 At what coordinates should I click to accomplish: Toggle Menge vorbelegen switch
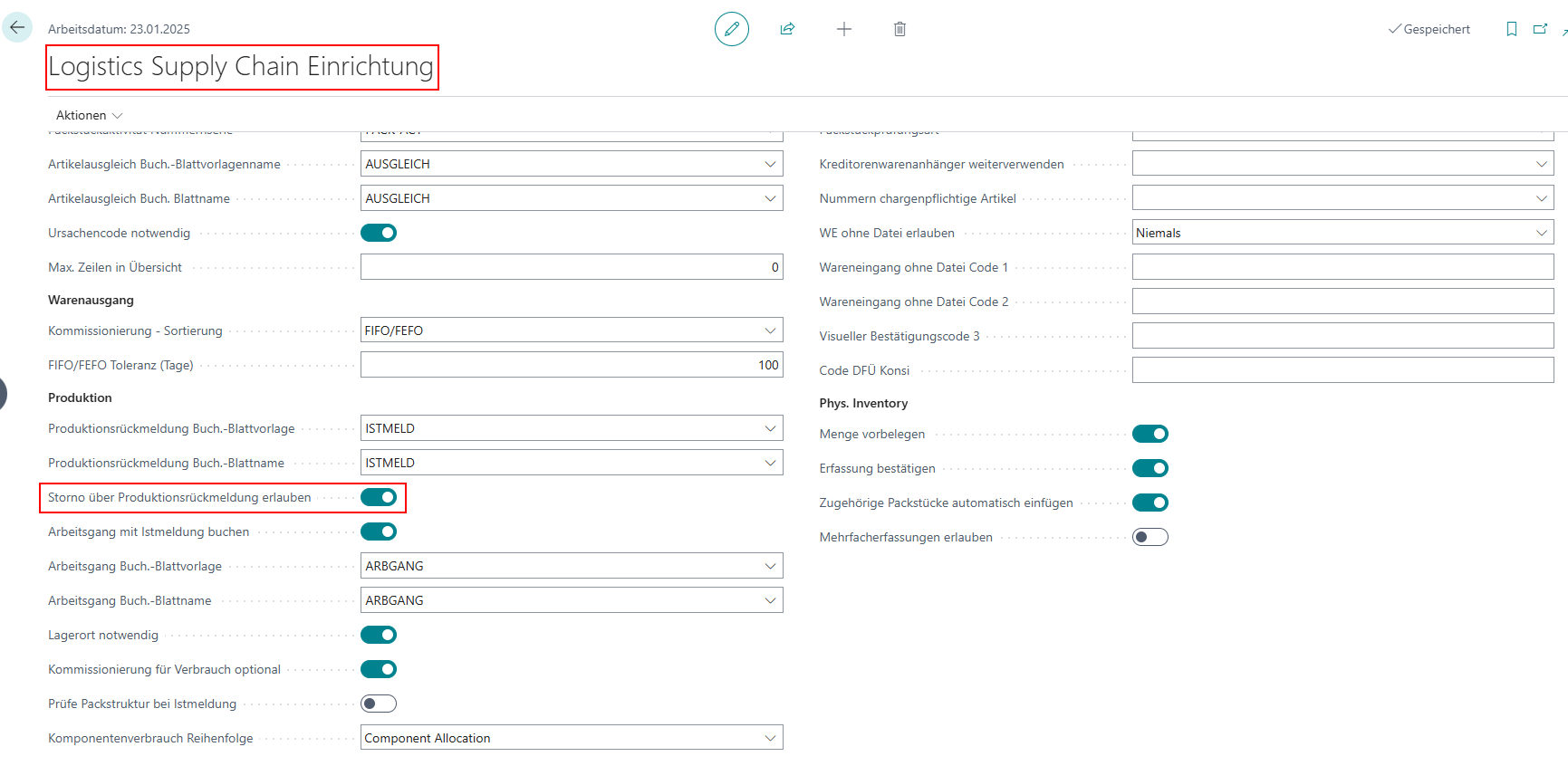[1150, 434]
